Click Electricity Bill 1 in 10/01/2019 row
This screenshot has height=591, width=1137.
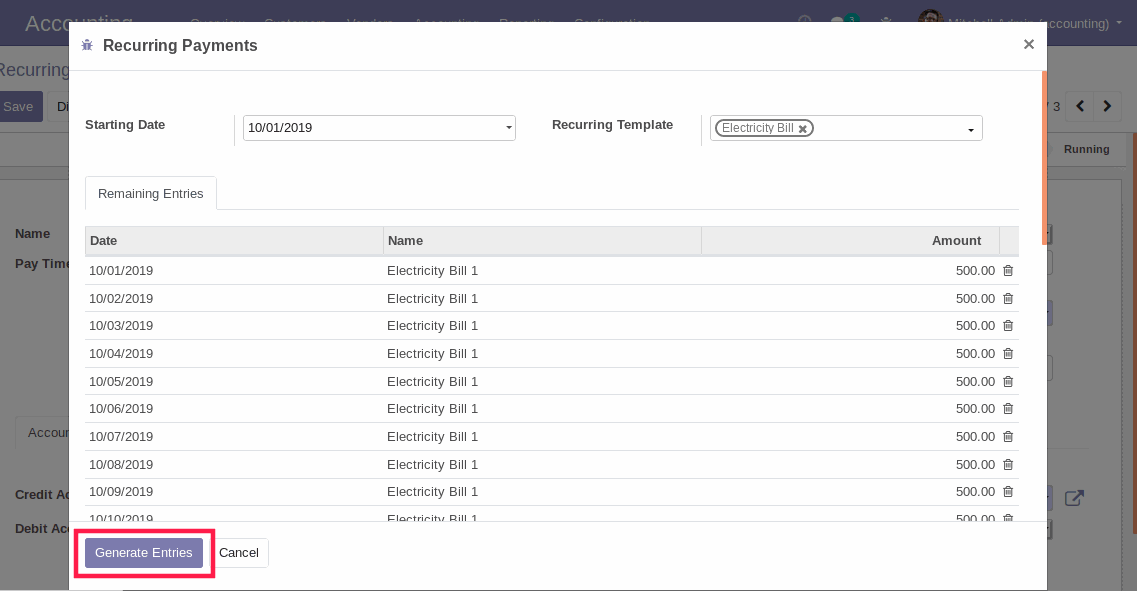click(432, 270)
